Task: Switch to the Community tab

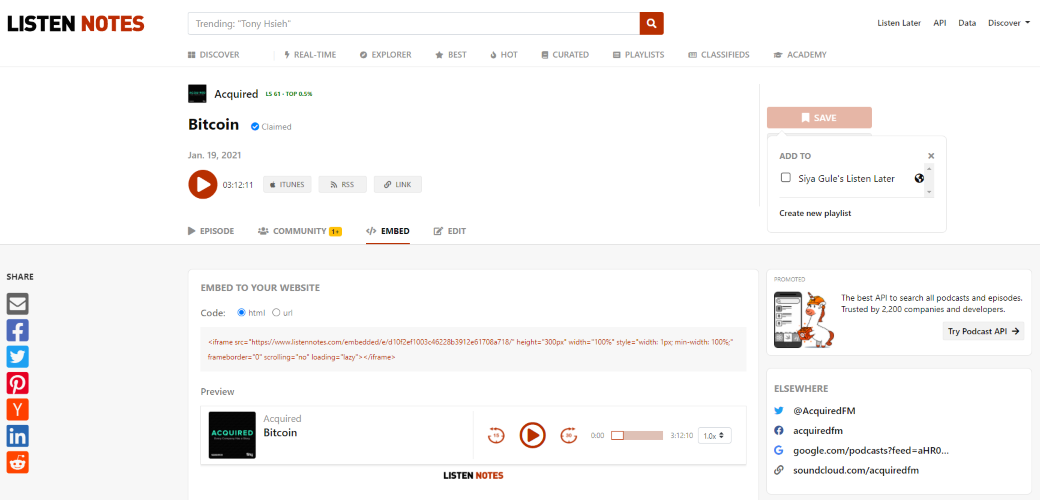Action: (300, 231)
